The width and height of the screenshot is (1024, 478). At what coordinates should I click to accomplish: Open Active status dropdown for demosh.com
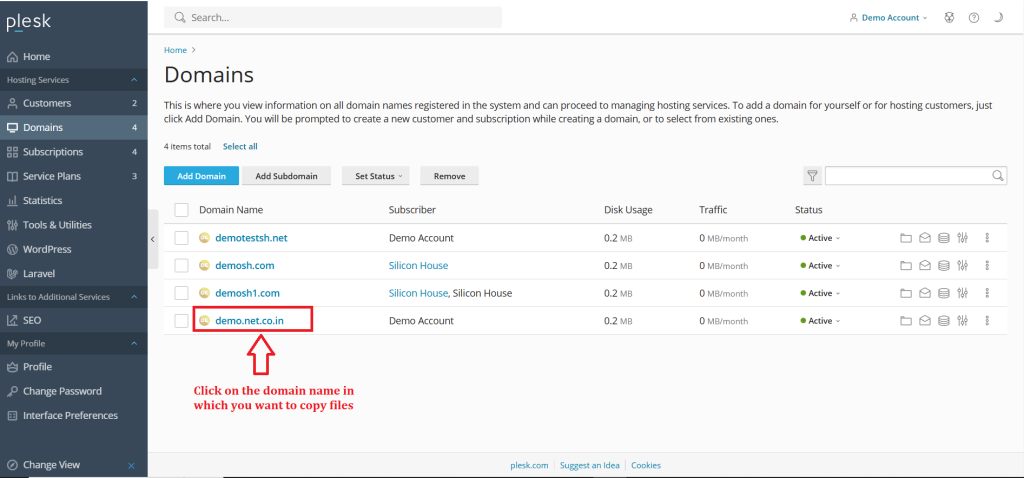pyautogui.click(x=820, y=266)
